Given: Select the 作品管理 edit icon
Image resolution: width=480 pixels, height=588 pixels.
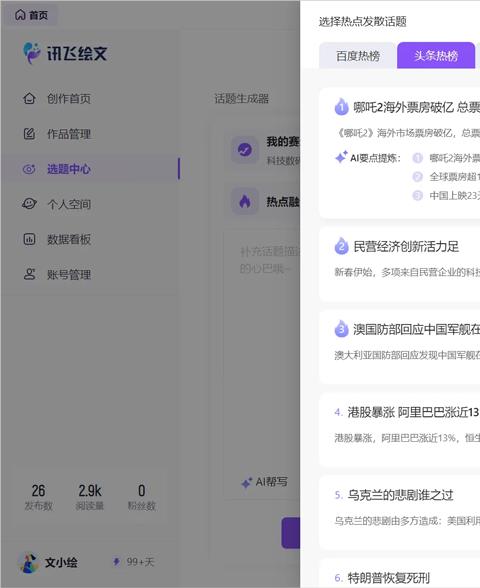Looking at the screenshot, I should point(29,134).
